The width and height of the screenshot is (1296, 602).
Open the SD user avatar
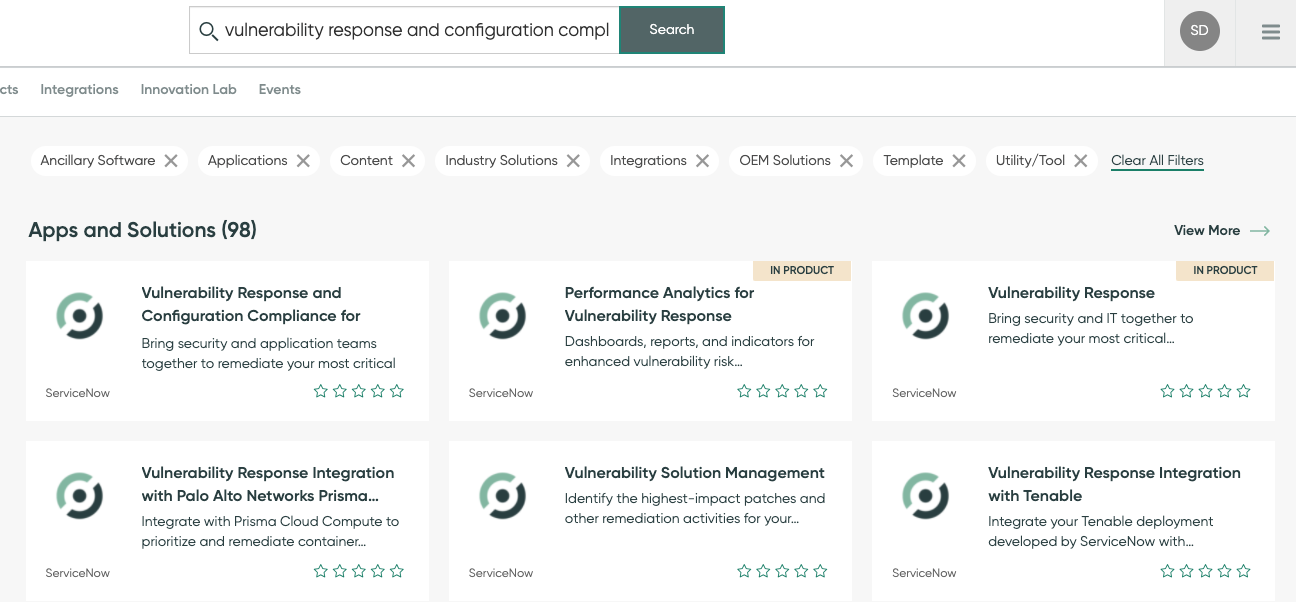(1199, 31)
